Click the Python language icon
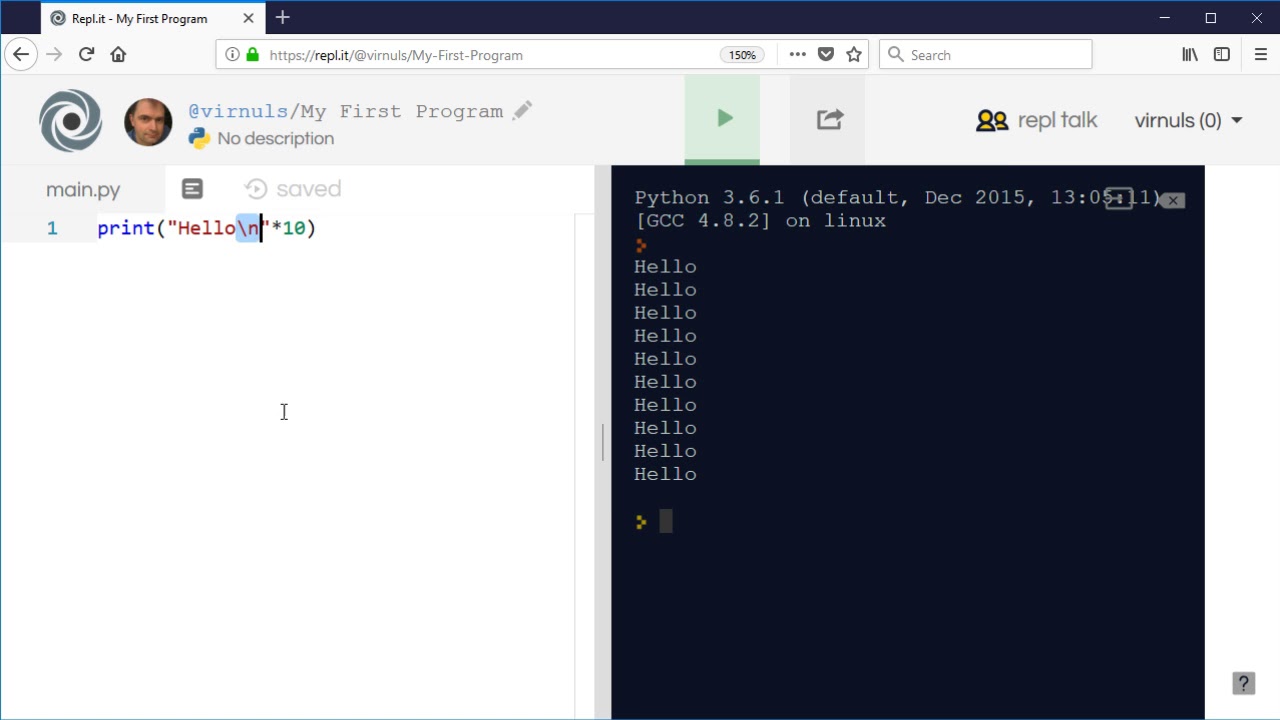The image size is (1280, 720). pos(200,138)
